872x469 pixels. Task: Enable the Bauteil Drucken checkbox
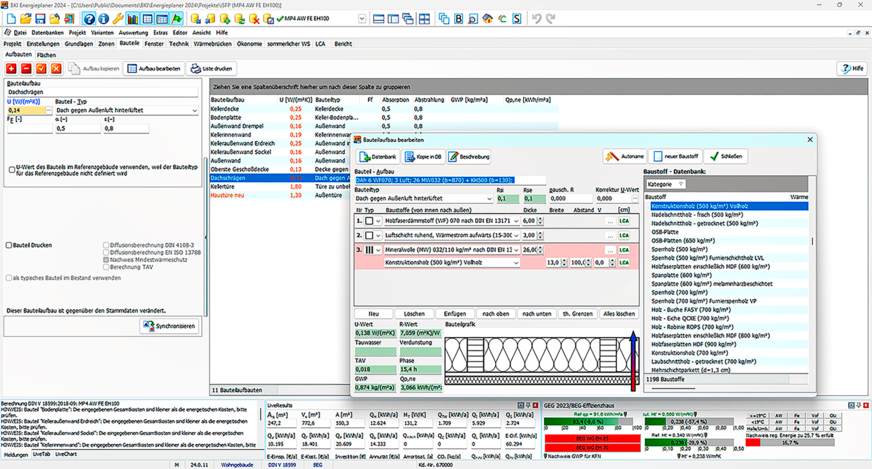(x=9, y=245)
